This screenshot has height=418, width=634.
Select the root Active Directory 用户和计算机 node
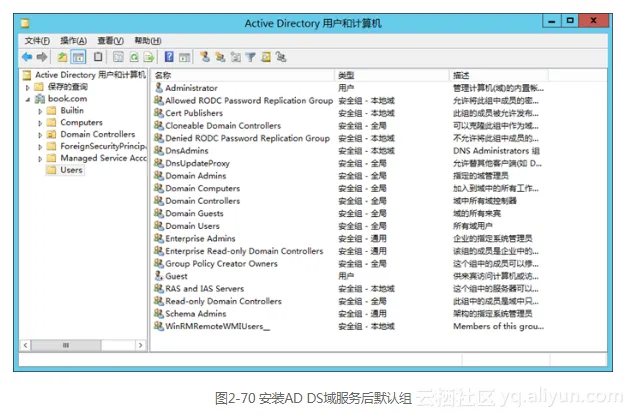[90, 75]
